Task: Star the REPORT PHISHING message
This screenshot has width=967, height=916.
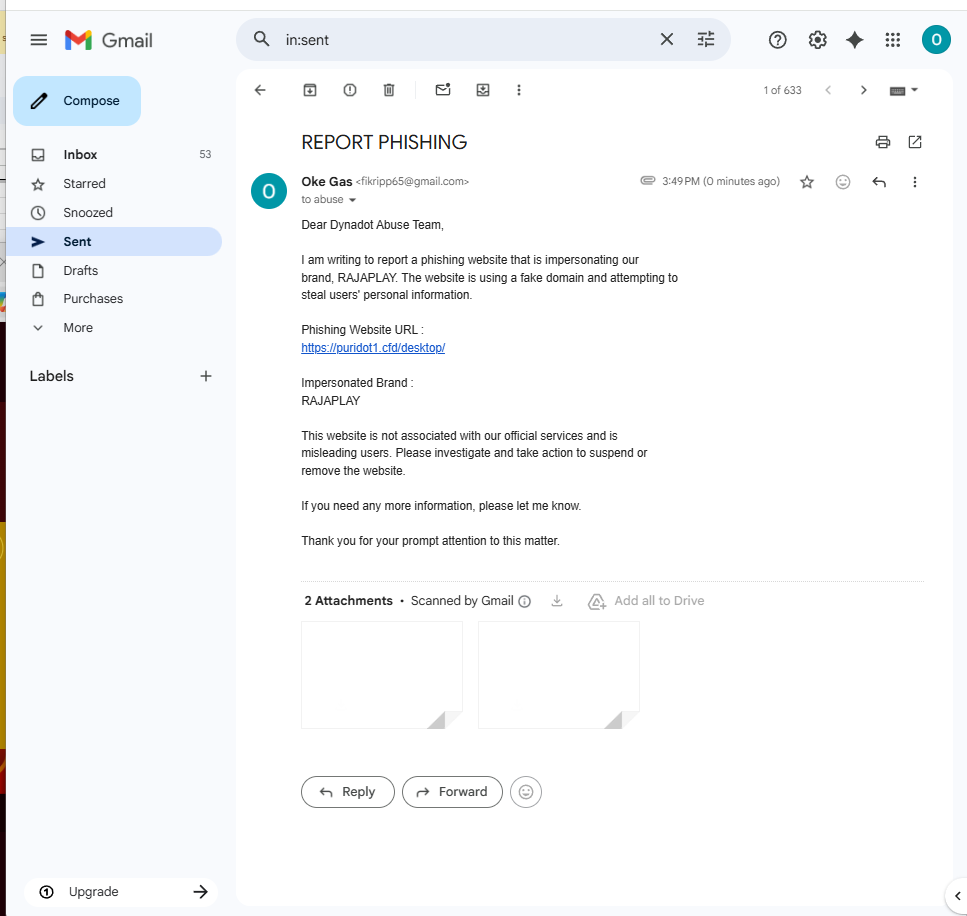Action: [807, 182]
